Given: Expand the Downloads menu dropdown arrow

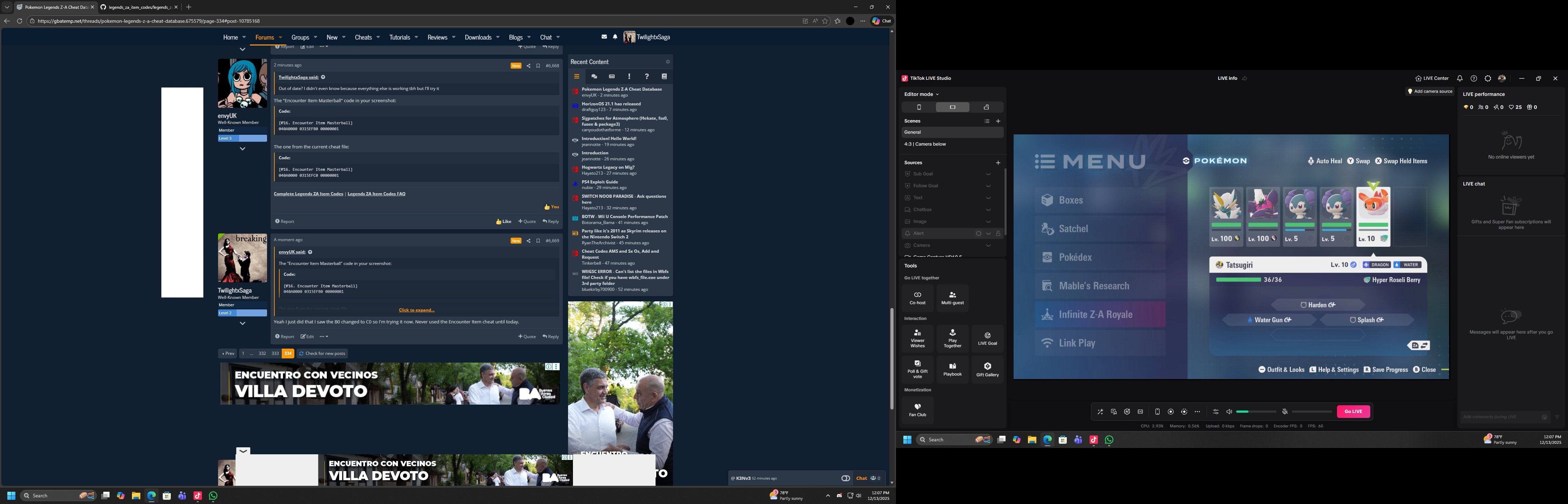Looking at the screenshot, I should point(497,37).
